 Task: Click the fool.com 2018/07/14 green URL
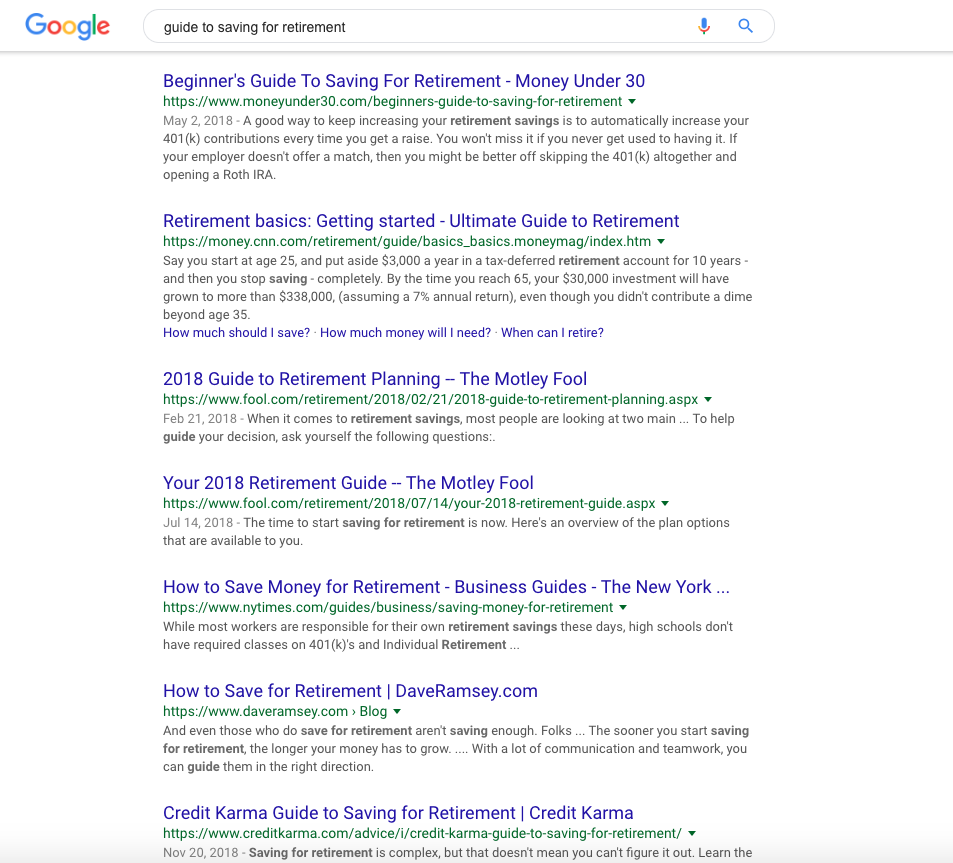click(x=409, y=503)
